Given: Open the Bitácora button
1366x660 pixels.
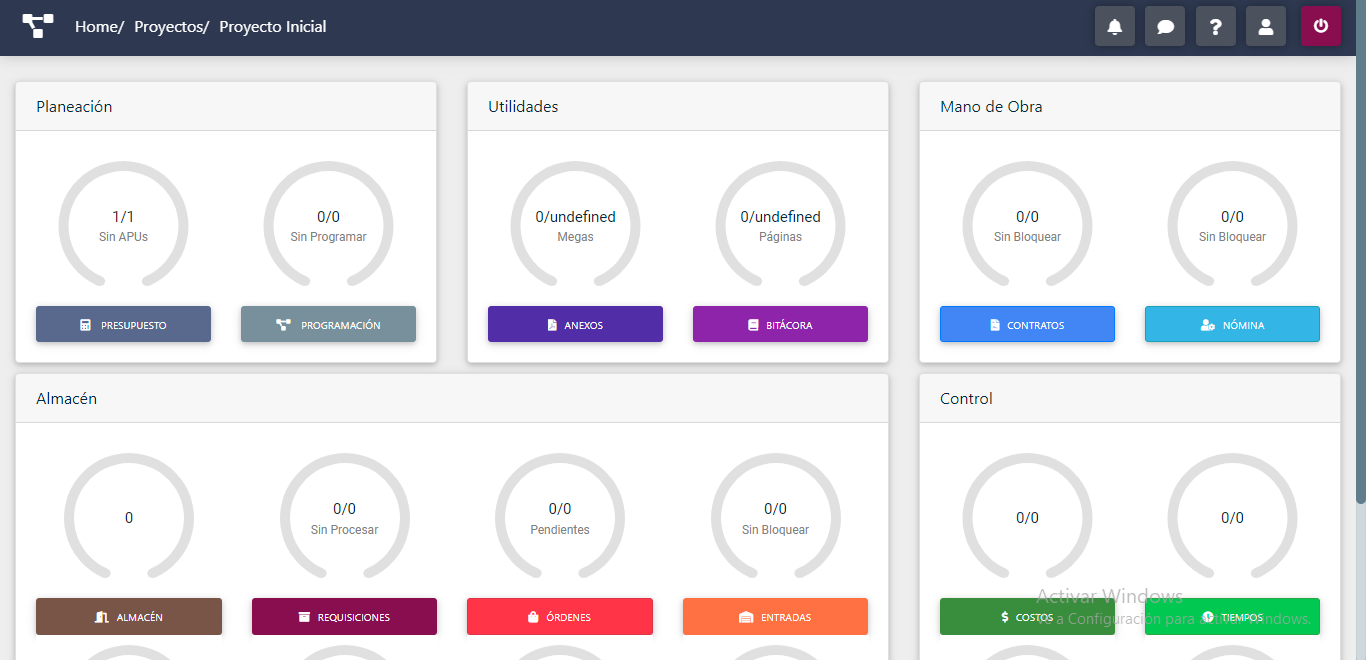Looking at the screenshot, I should pyautogui.click(x=780, y=325).
